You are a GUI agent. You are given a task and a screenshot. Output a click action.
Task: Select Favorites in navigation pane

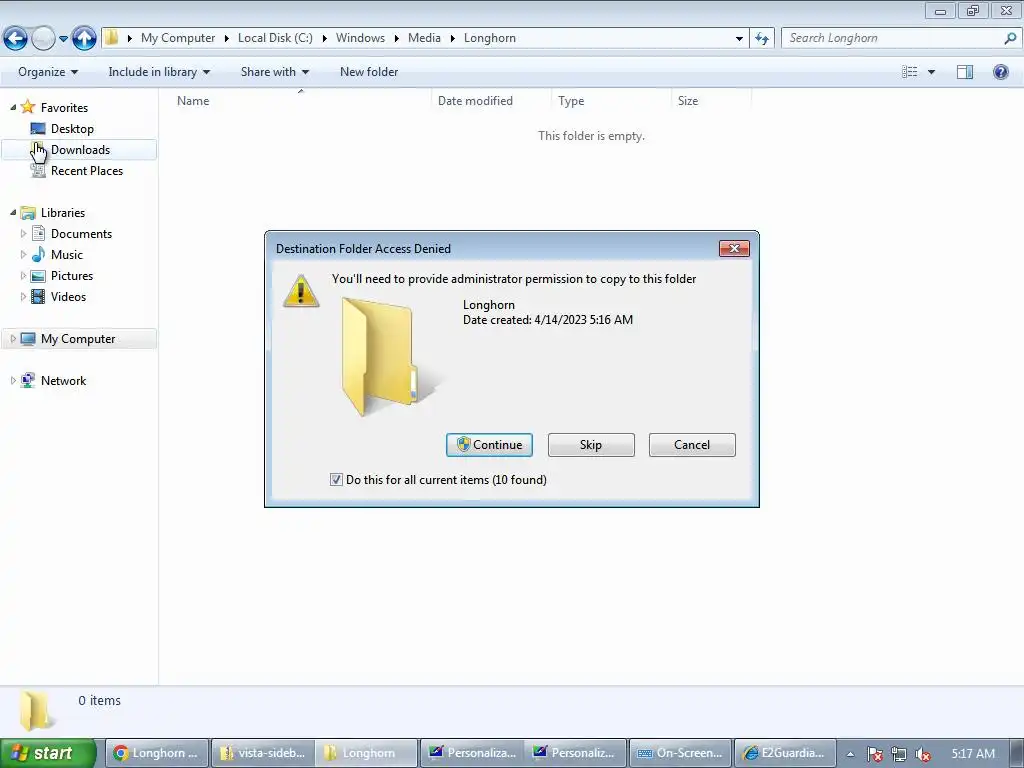click(x=64, y=107)
